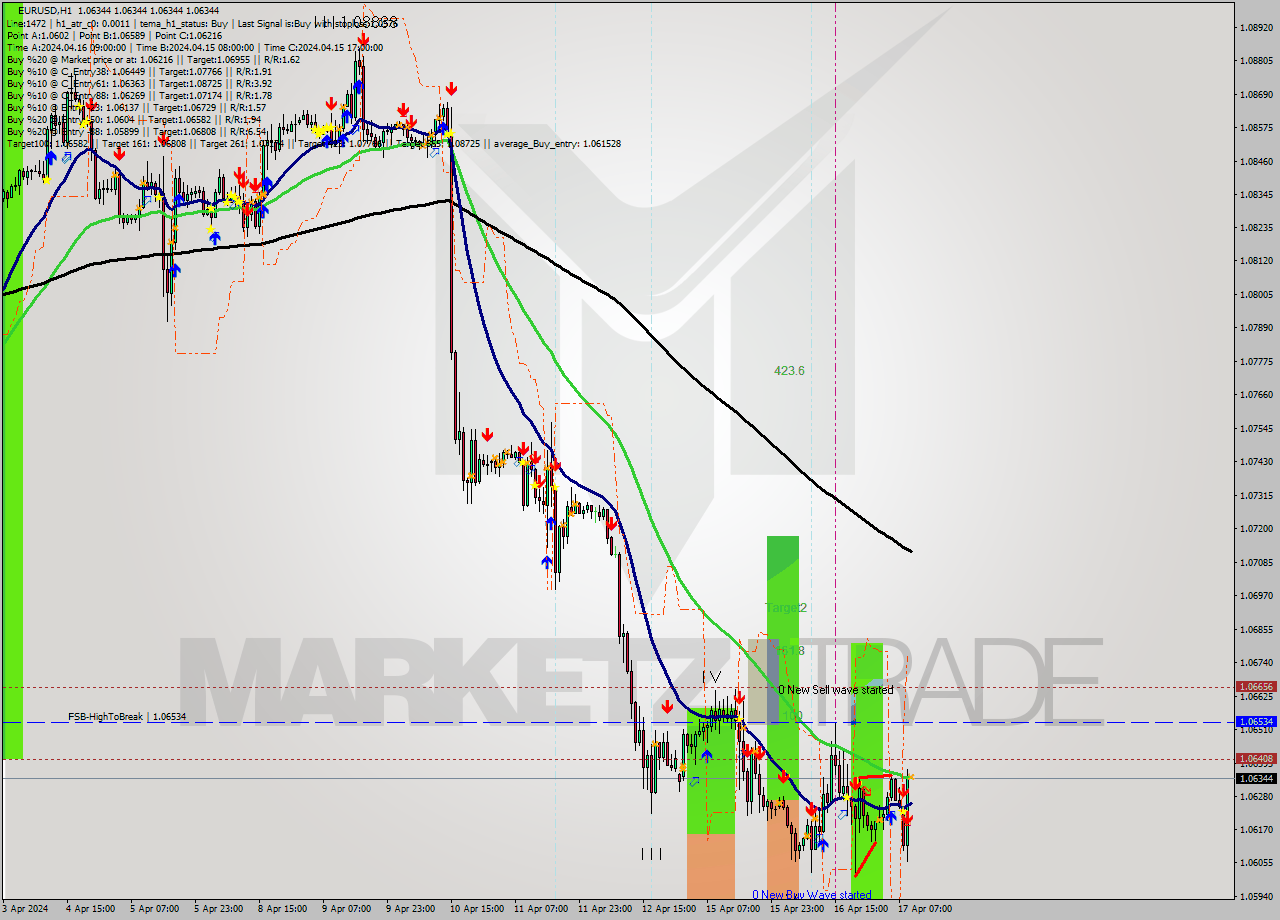The width and height of the screenshot is (1280, 920).
Task: Click the '8 Apr 15:00' time label
Action: coord(282,909)
